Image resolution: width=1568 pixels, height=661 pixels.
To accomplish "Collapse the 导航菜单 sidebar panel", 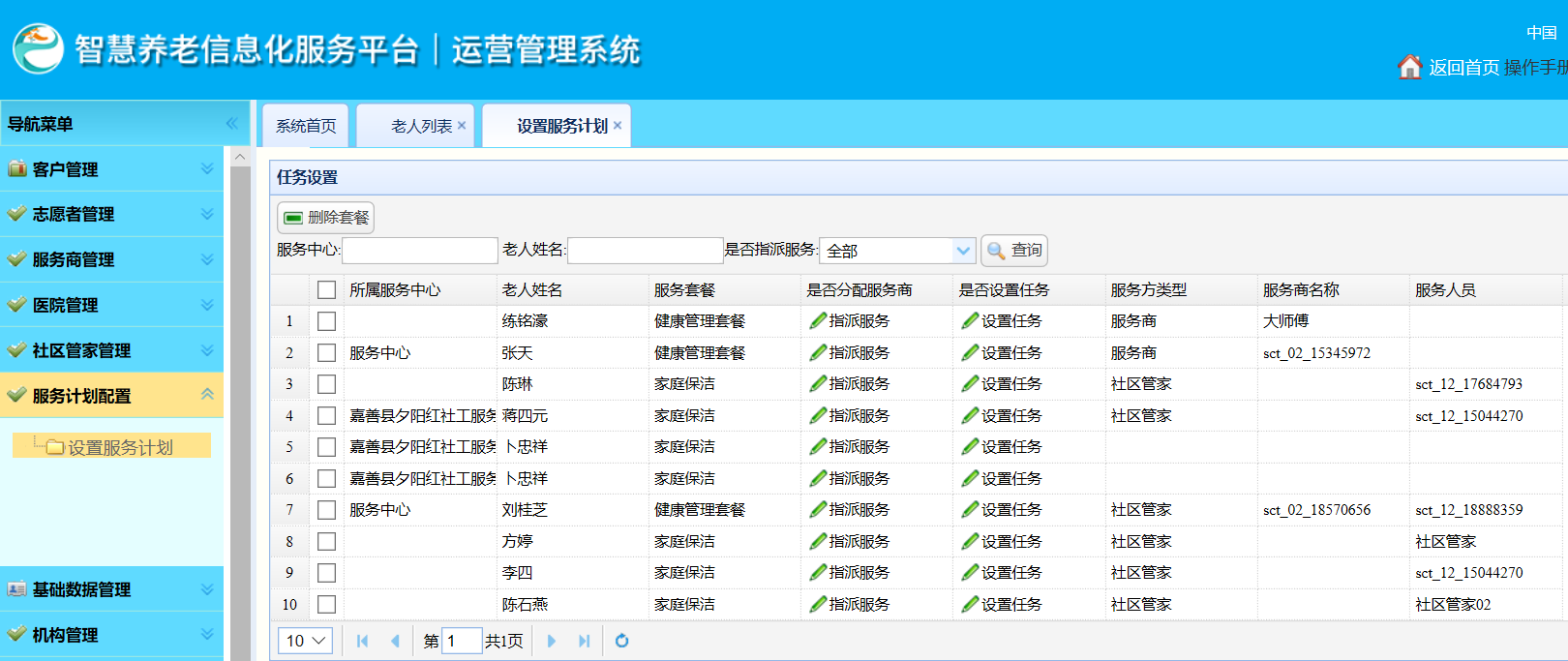I will 231,124.
